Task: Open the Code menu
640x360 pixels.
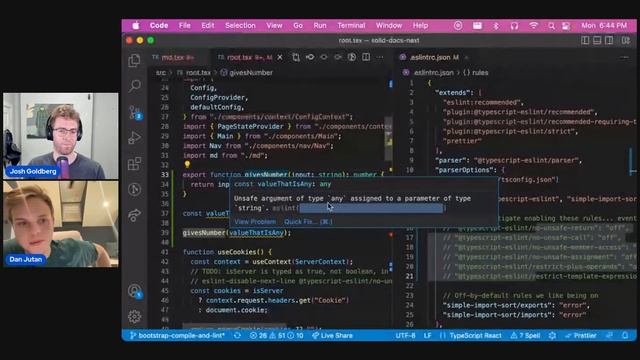Action: click(x=159, y=25)
